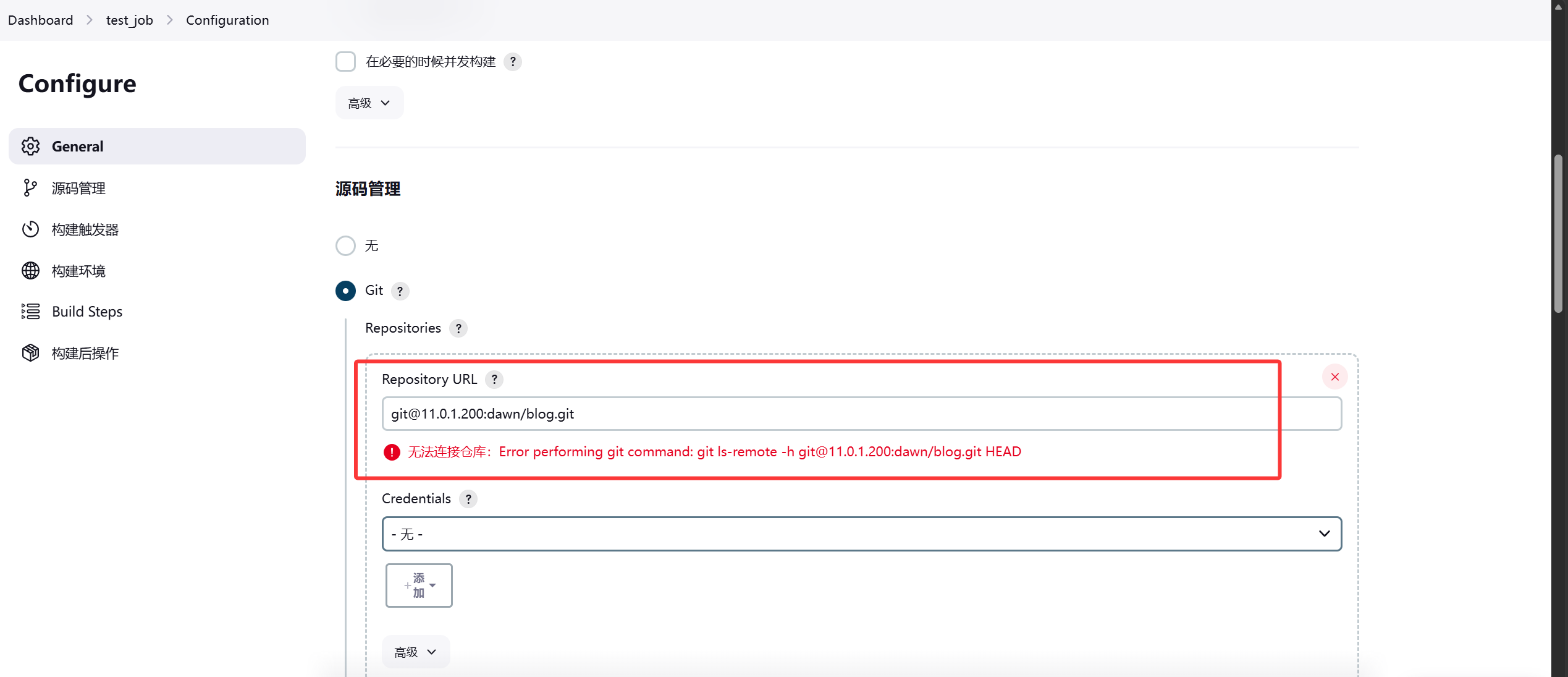The image size is (1568, 677).
Task: Open the 添加 credentials dropdown button
Action: [419, 585]
